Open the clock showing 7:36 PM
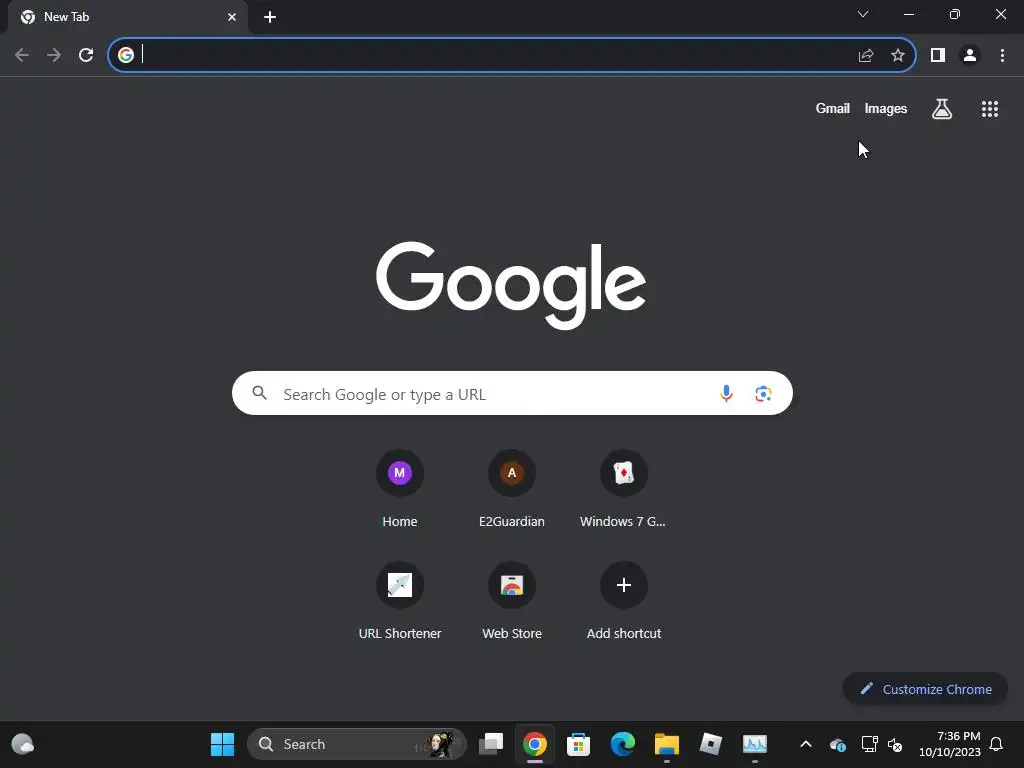Screen dimensions: 1024x768 pos(950,744)
